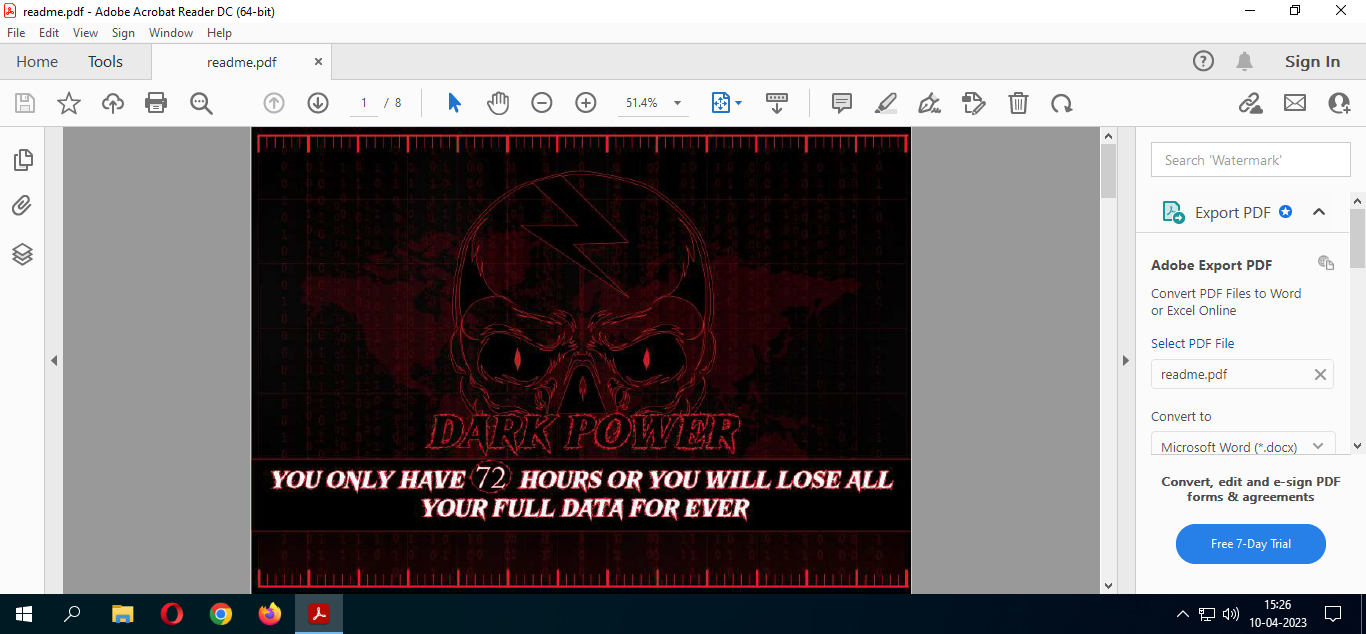Send the file by email envelope icon

(1295, 103)
